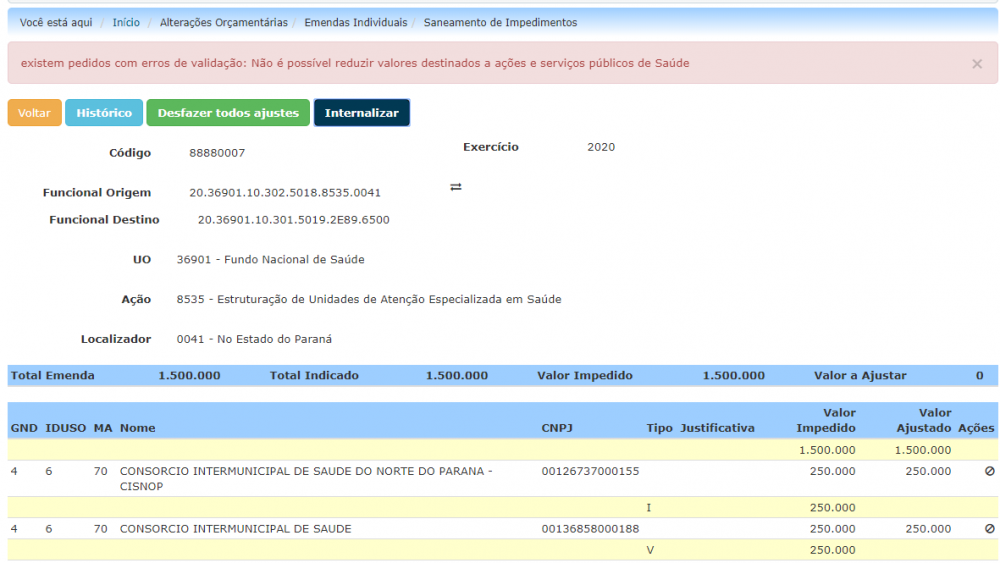Click the Valor Impedido column header
The height and width of the screenshot is (563, 1000).
(x=825, y=420)
